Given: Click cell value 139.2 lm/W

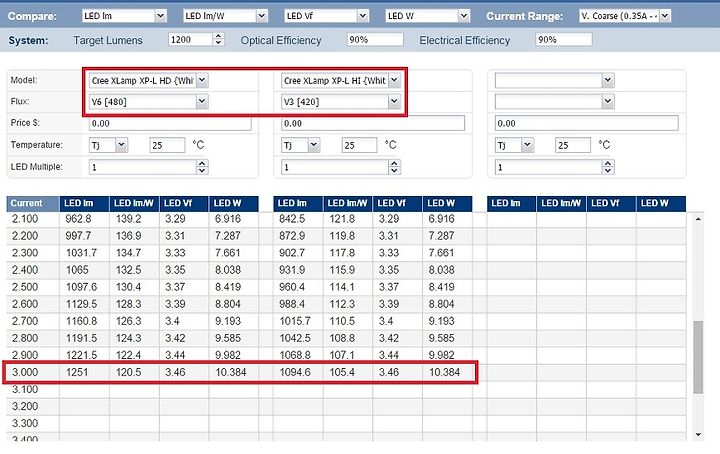Looking at the screenshot, I should click(129, 219).
